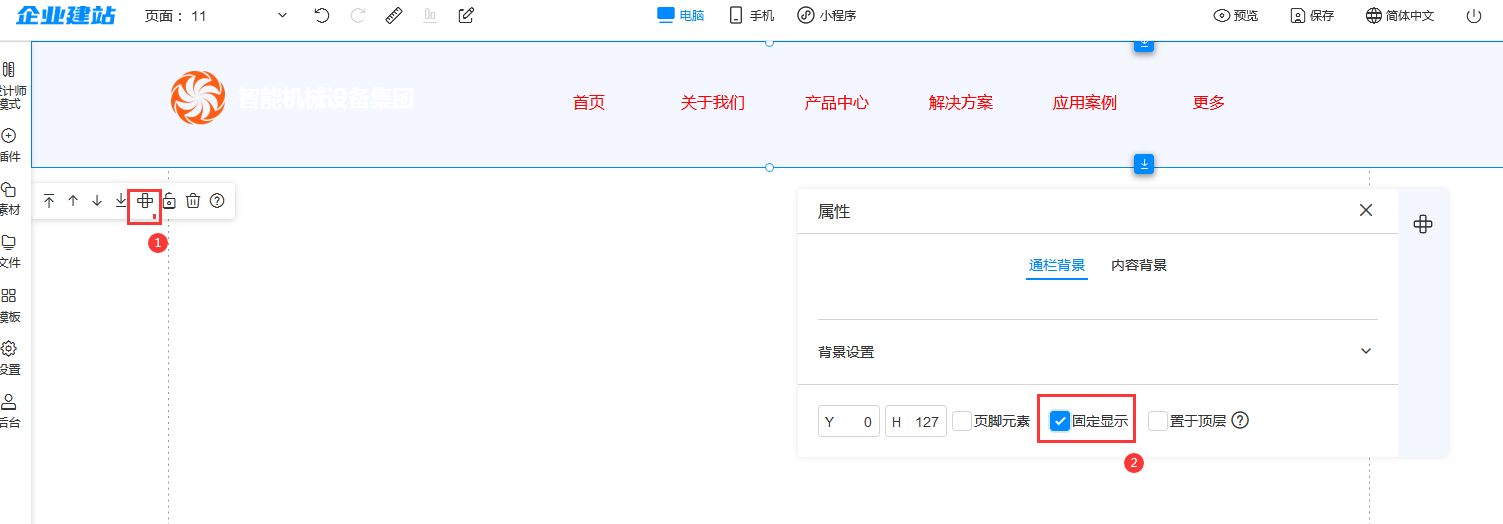This screenshot has height=524, width=1503.
Task: Click the 预览 preview button
Action: pos(1236,16)
